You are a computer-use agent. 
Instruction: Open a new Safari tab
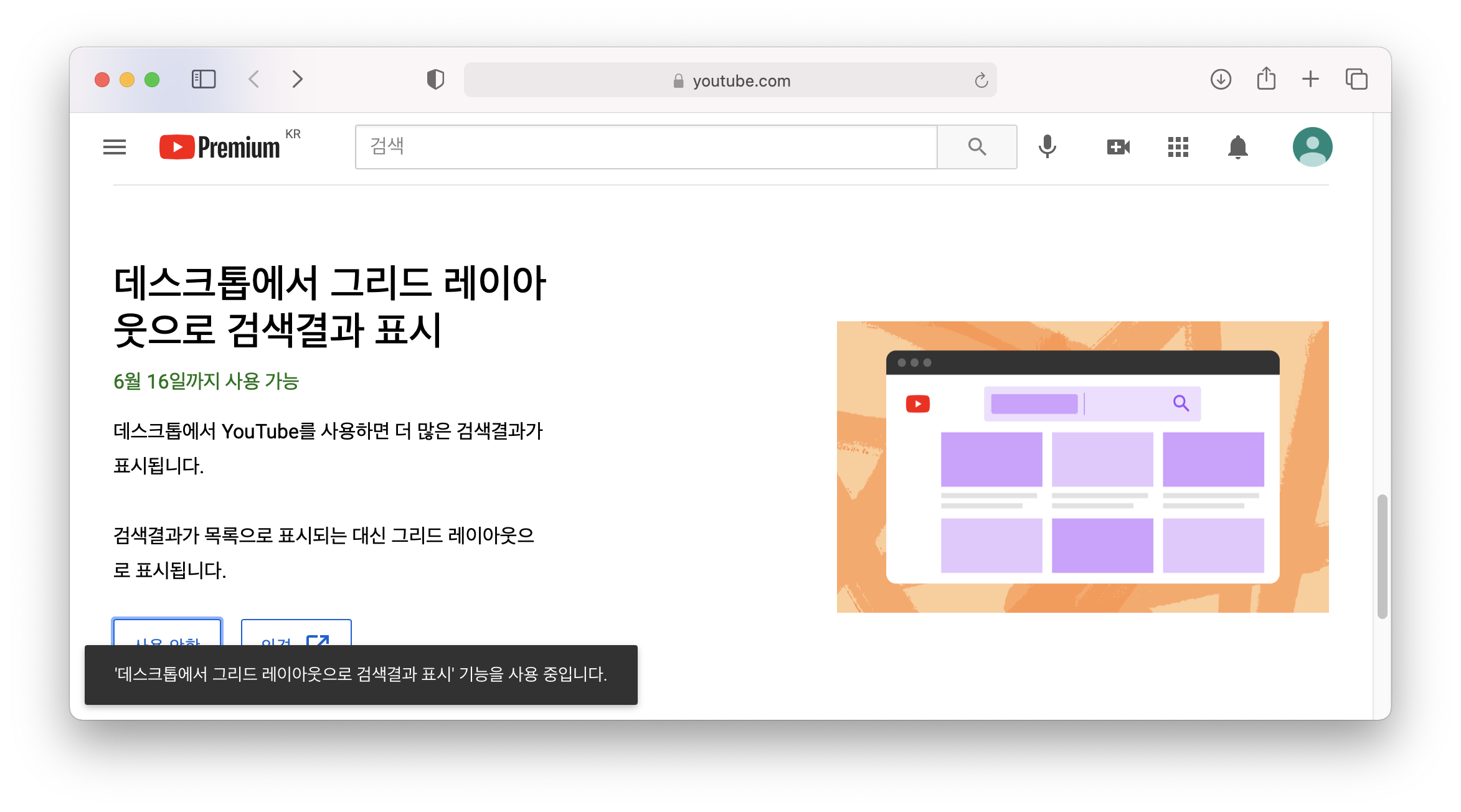1311,79
